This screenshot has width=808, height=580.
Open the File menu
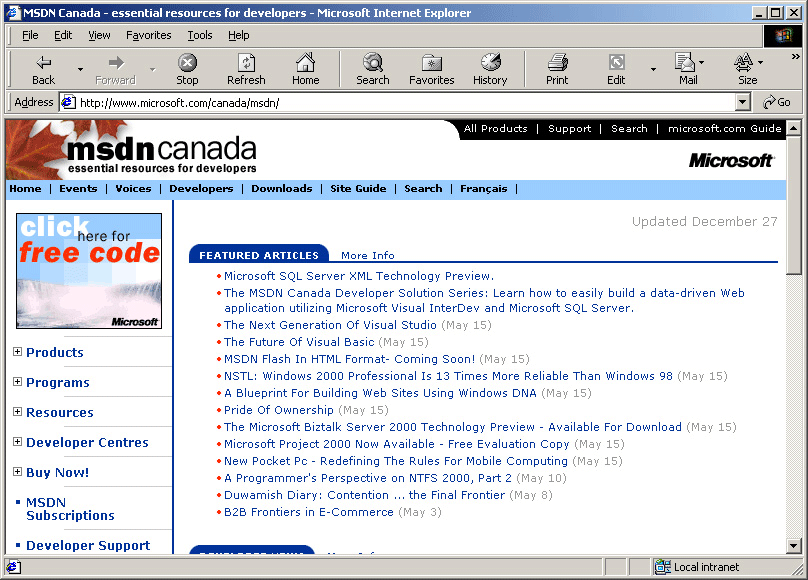pos(30,35)
